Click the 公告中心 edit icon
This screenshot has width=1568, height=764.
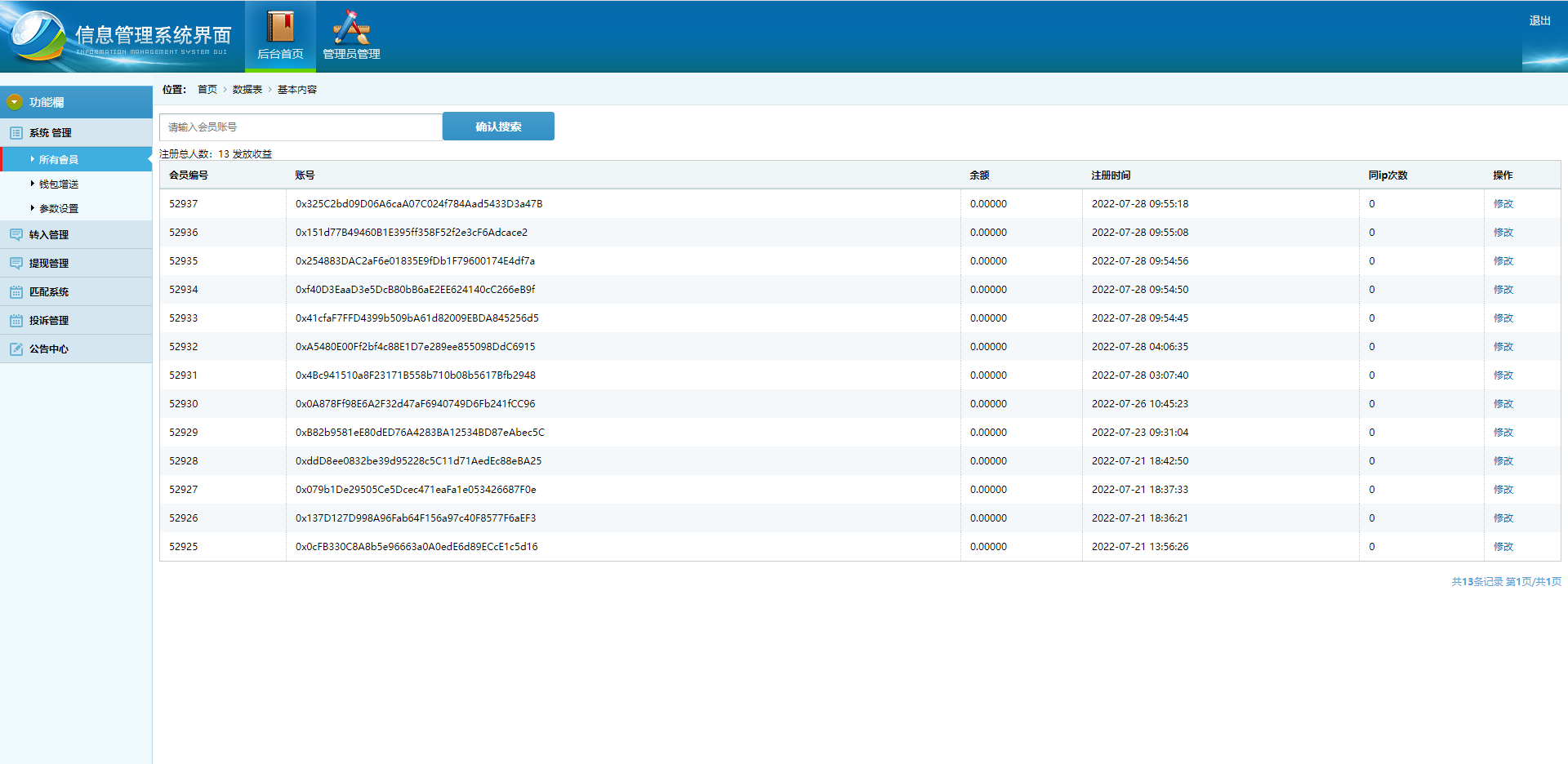16,349
